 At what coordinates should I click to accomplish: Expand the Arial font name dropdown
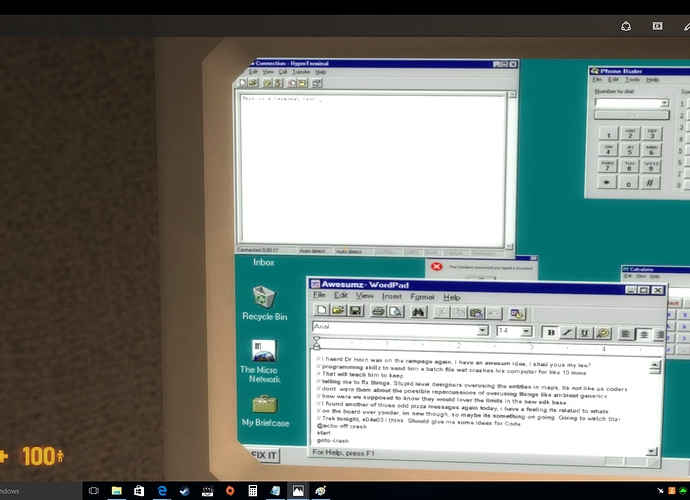(x=483, y=330)
